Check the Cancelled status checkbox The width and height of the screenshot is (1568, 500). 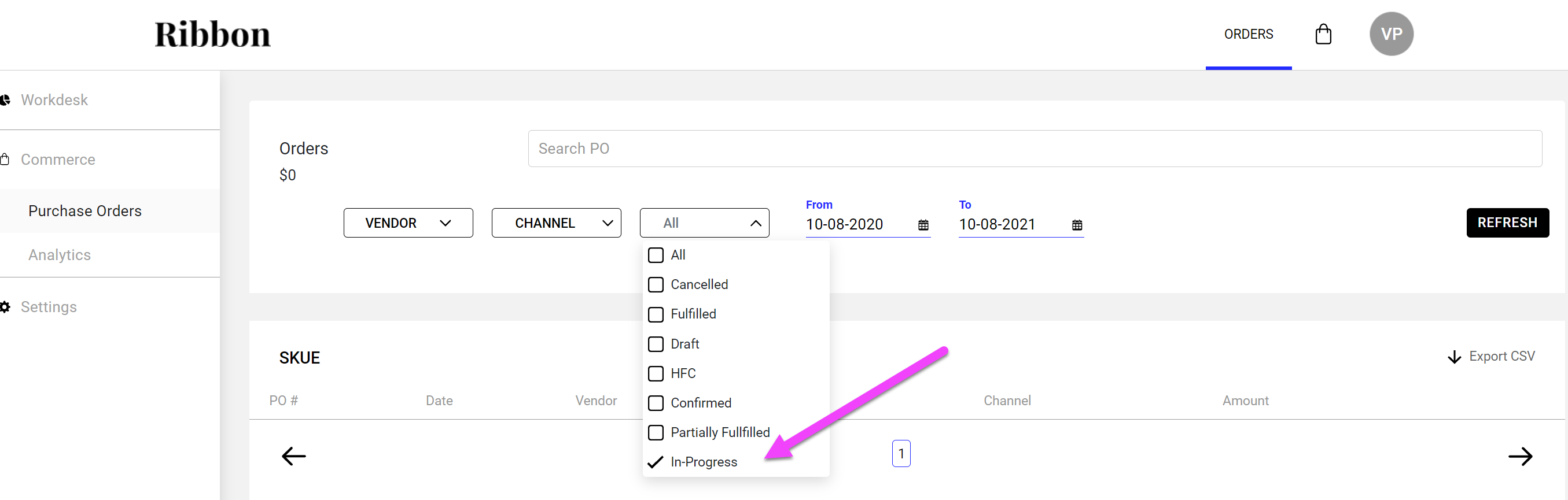tap(656, 284)
